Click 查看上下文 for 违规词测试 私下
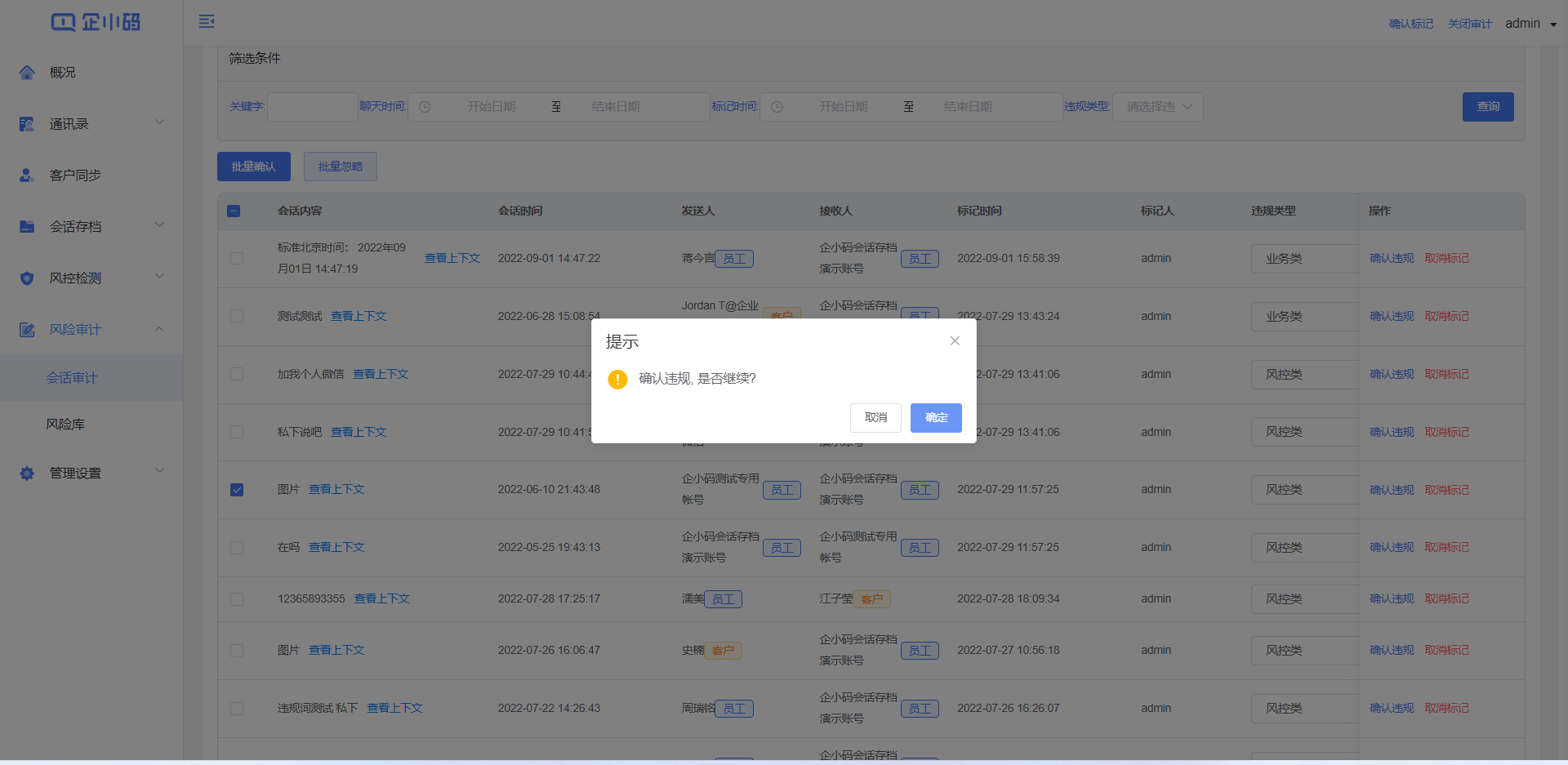 click(394, 709)
